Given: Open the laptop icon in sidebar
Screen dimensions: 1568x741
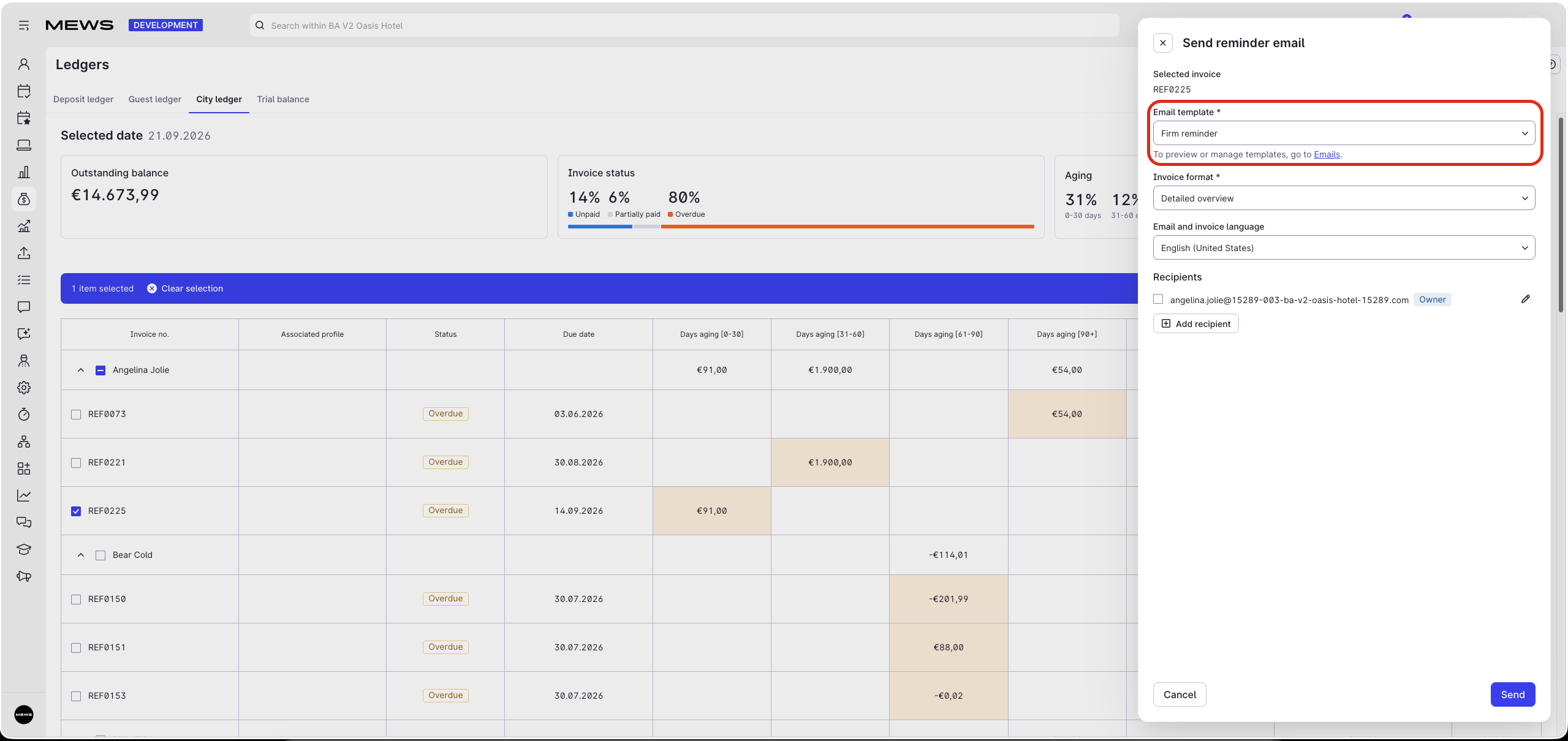Looking at the screenshot, I should pos(24,145).
